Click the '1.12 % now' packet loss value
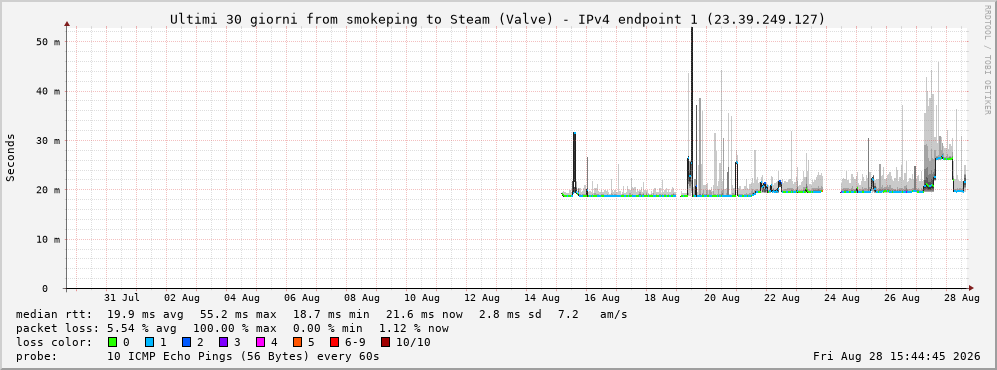 click(x=414, y=329)
